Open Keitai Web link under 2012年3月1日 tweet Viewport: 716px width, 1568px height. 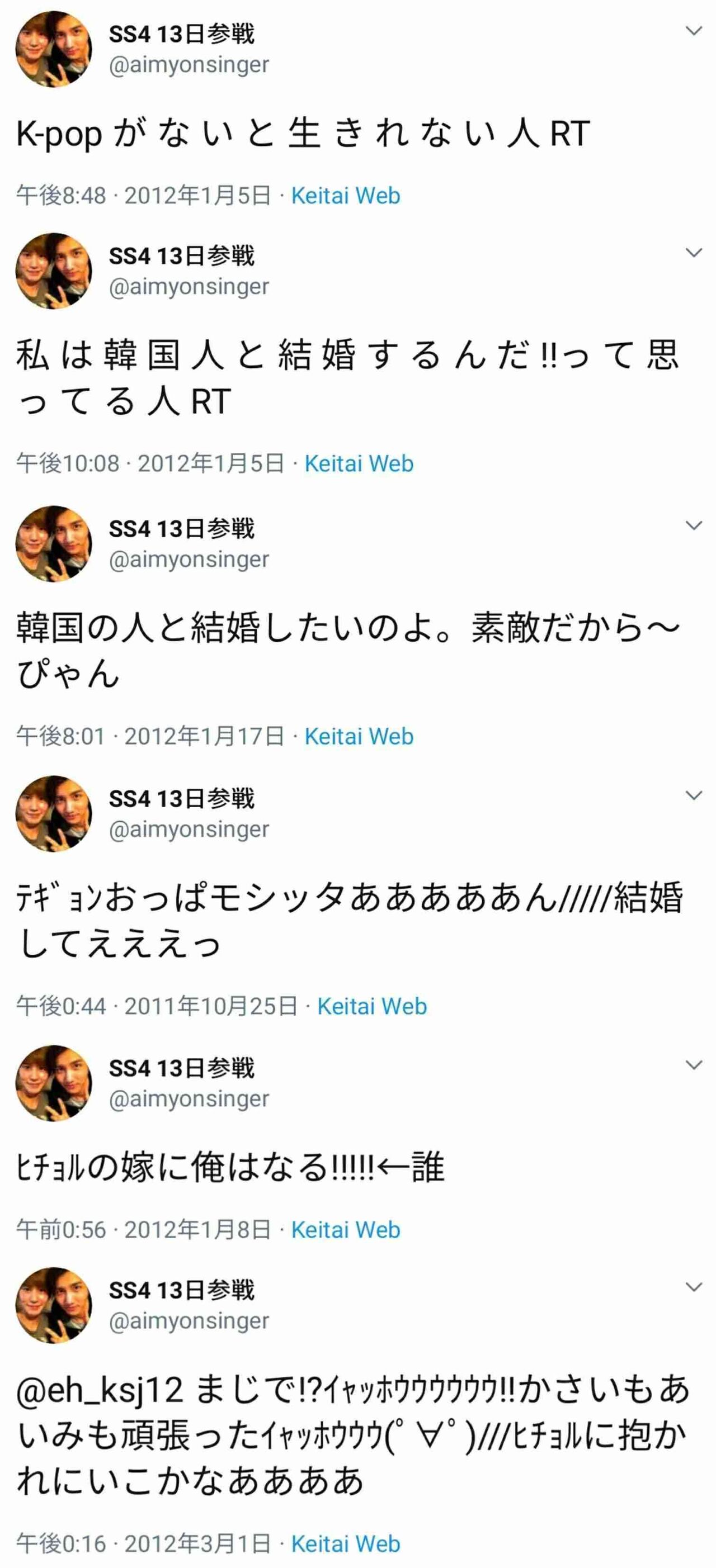tap(346, 1545)
